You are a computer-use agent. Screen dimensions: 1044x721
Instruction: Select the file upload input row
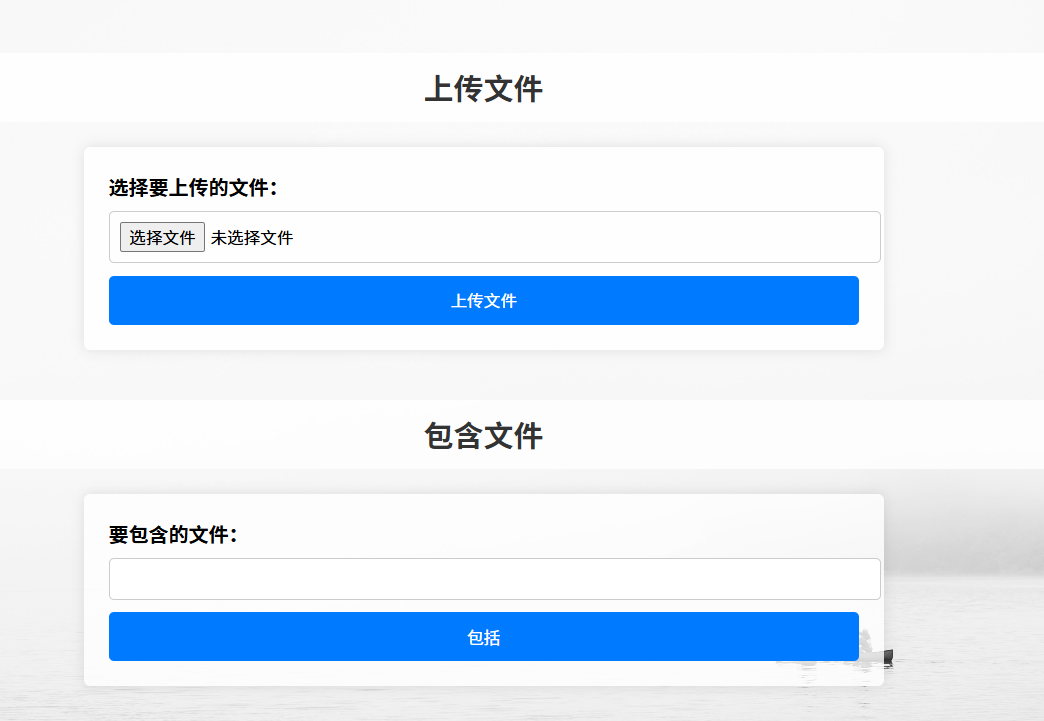click(494, 237)
